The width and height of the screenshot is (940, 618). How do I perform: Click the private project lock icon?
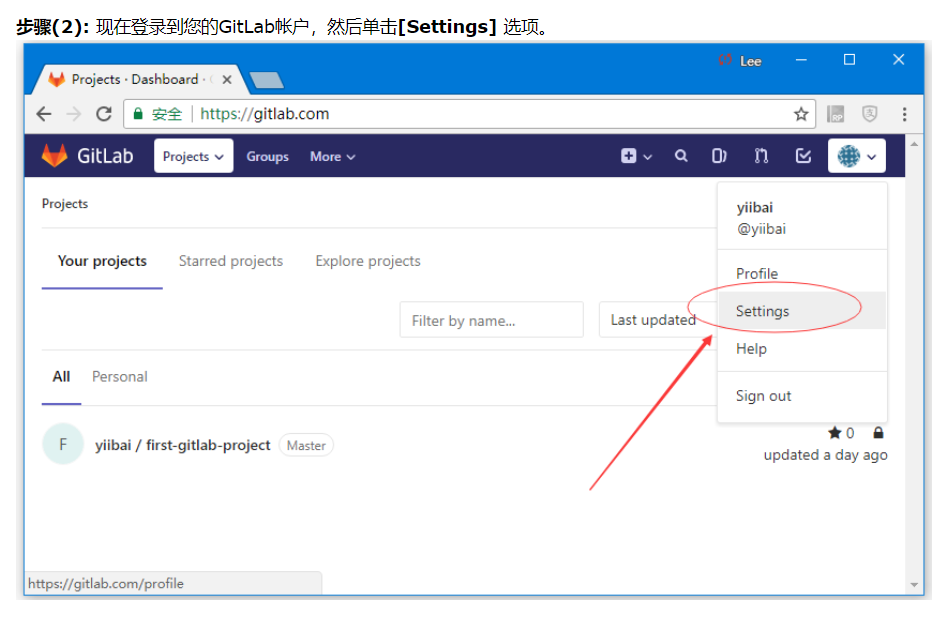878,432
